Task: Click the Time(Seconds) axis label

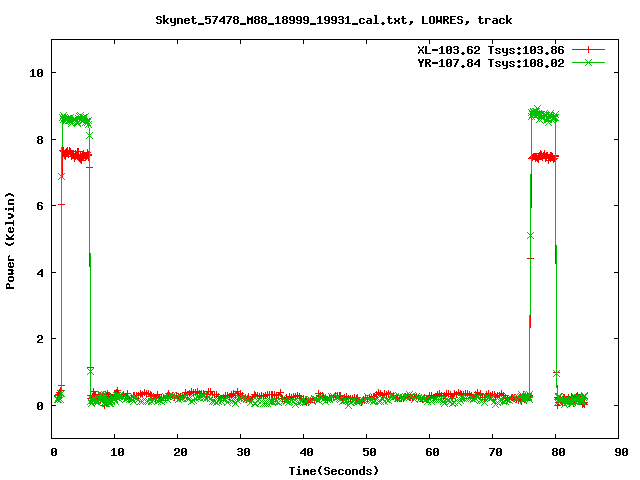Action: click(334, 471)
